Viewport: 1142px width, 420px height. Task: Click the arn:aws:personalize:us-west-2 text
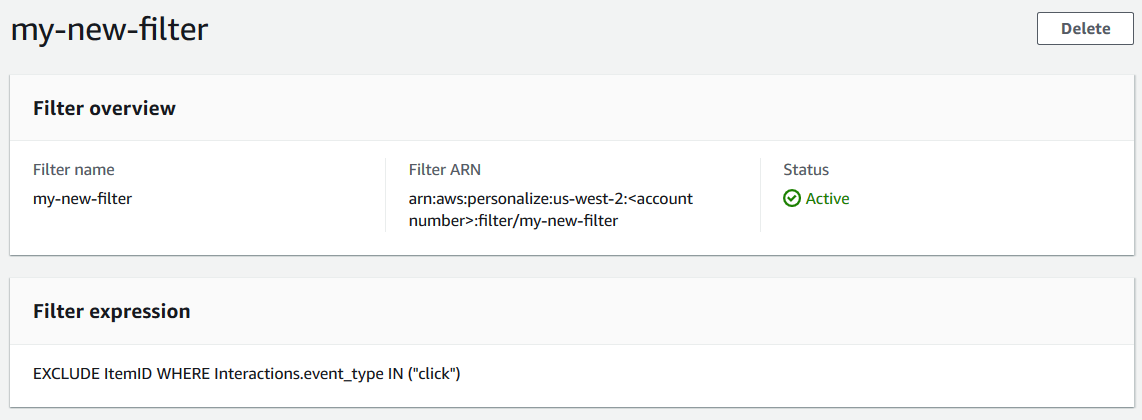(x=500, y=199)
